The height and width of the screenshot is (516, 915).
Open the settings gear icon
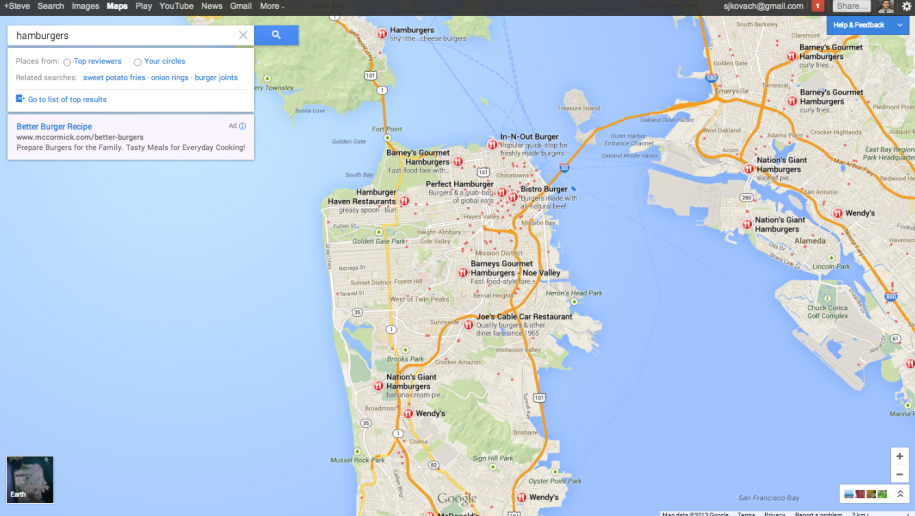[906, 6]
